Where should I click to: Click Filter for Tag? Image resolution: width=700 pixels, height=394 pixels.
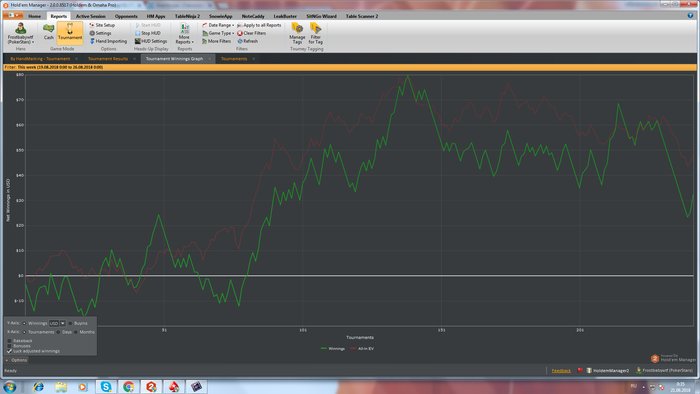(x=316, y=33)
